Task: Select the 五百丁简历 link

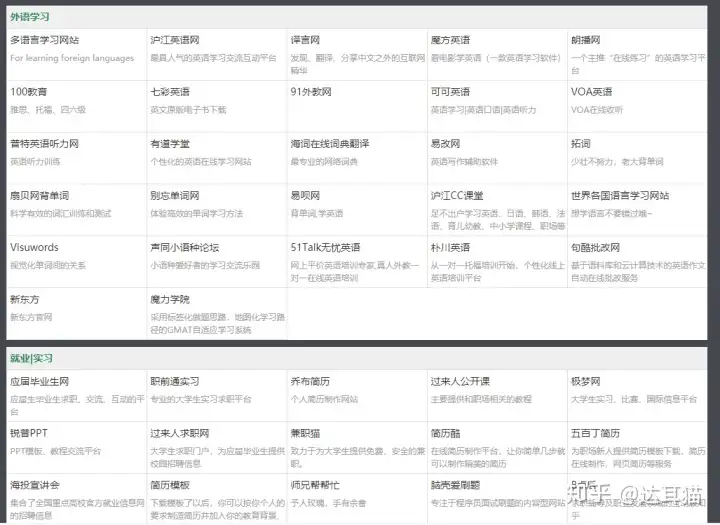Action: coord(595,433)
